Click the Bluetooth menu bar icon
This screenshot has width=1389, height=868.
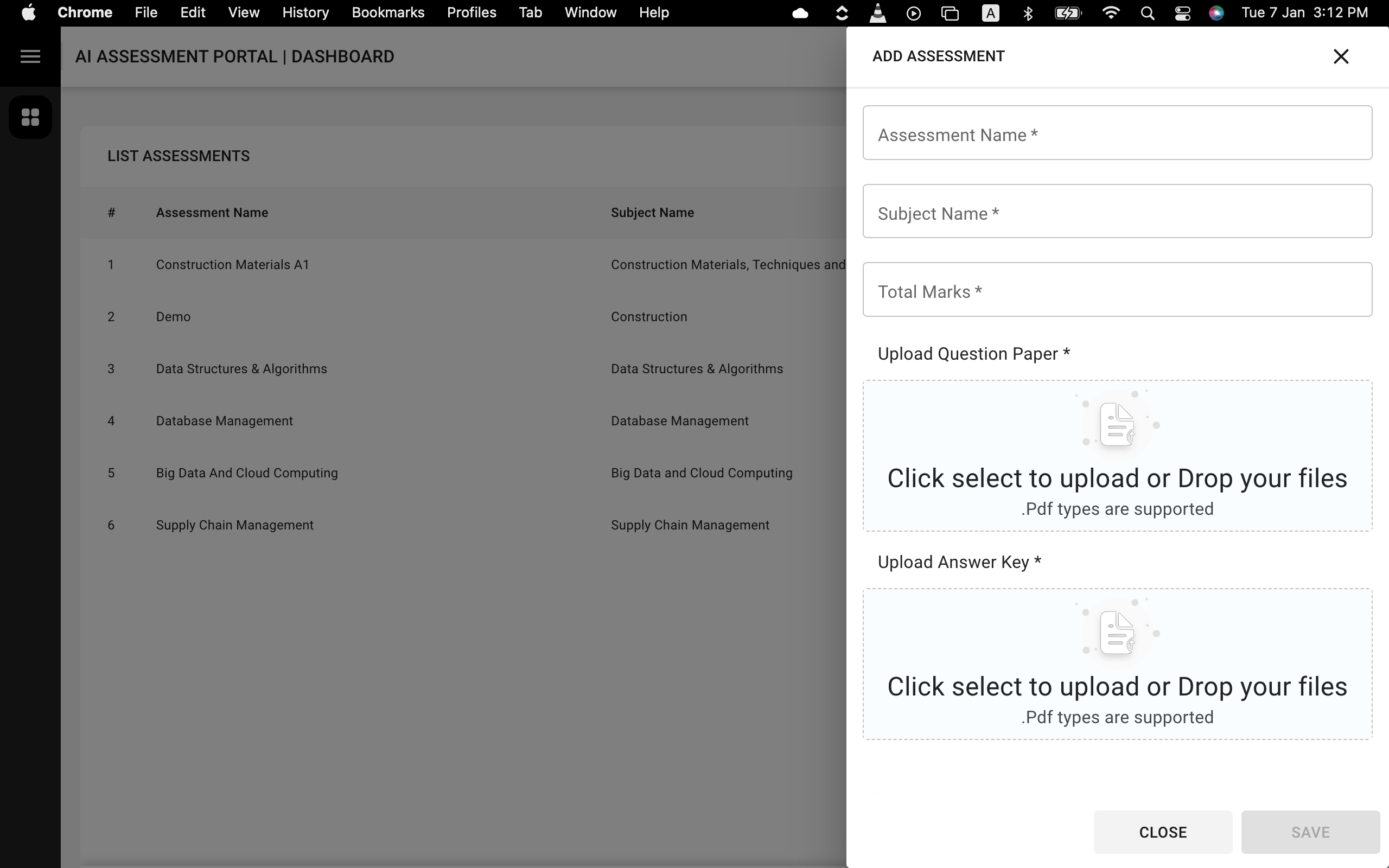(1028, 12)
